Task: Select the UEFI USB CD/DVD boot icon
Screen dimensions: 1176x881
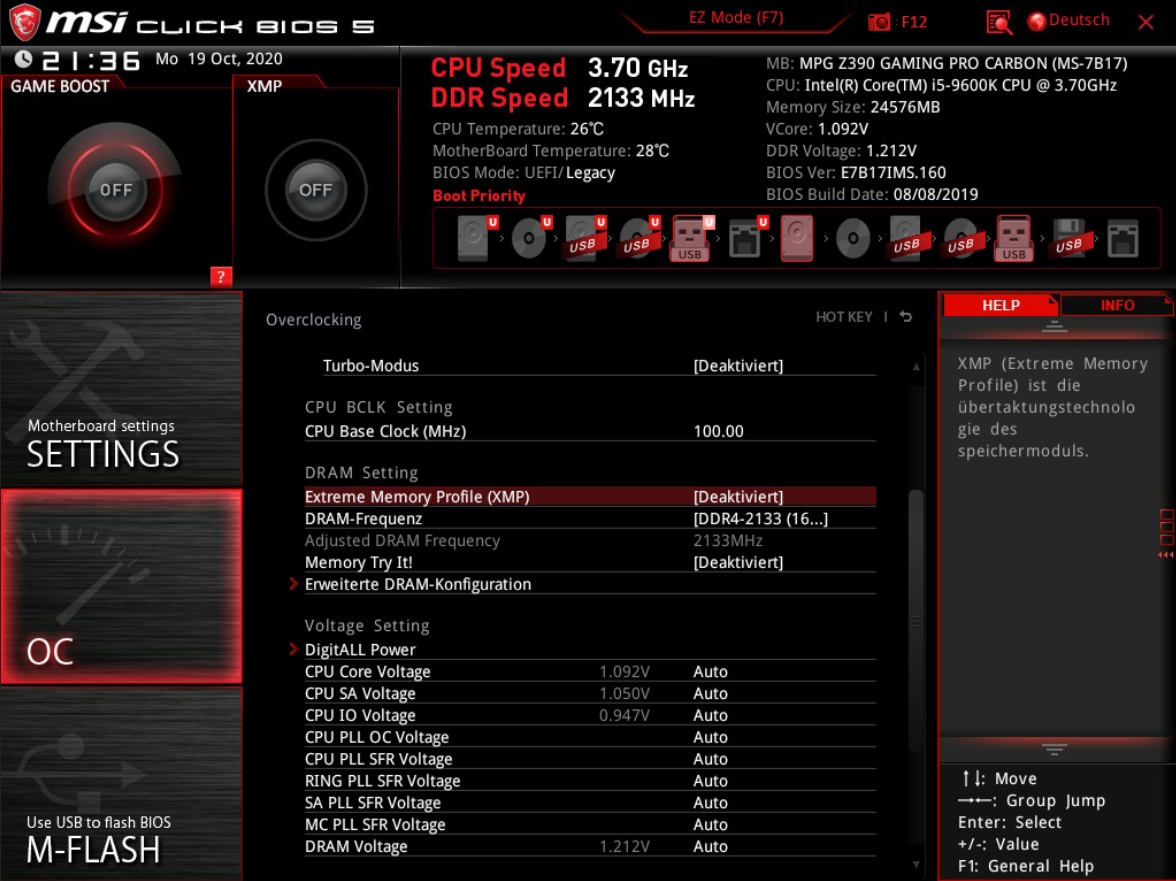Action: [638, 238]
